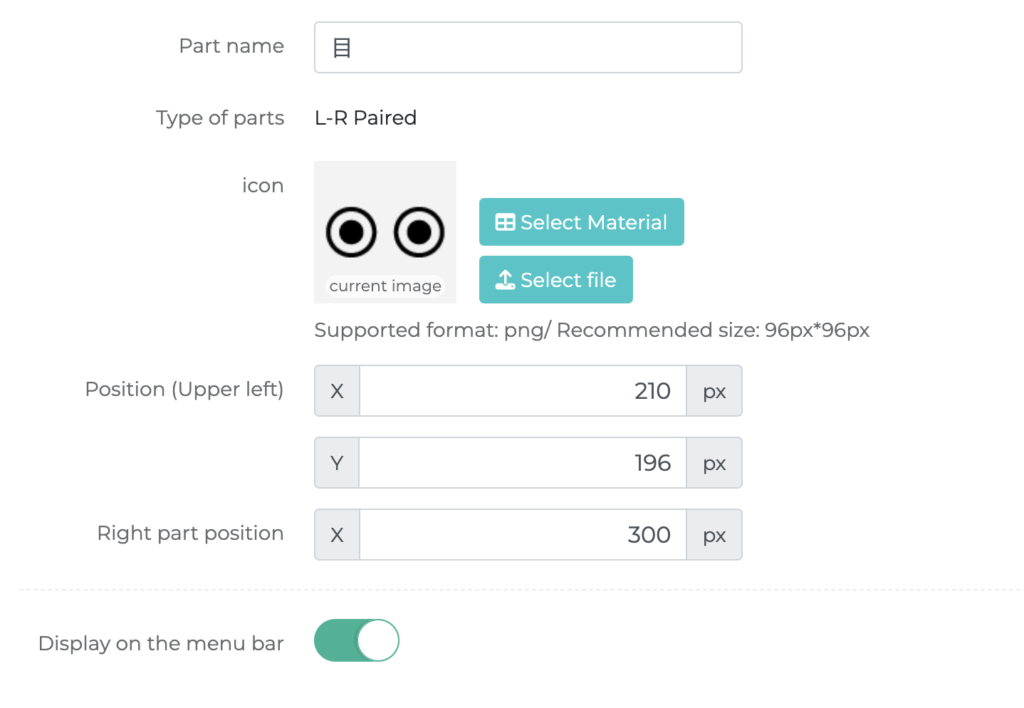Viewport: 1024px width, 708px height.
Task: Click the eyes icon preview image
Action: click(385, 230)
